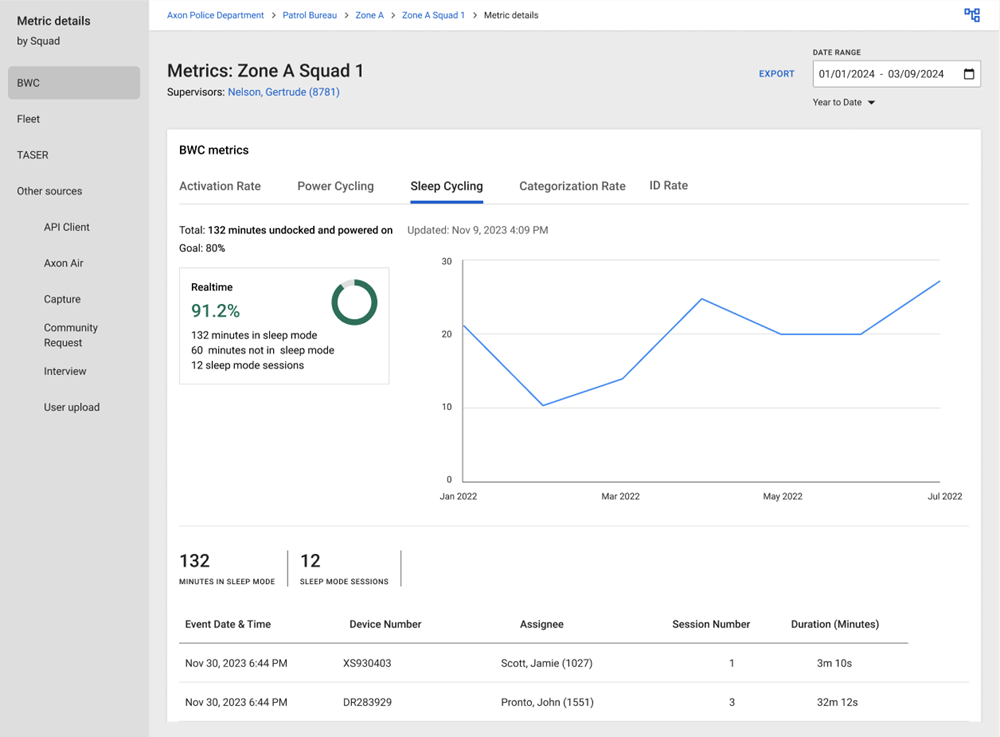
Task: Expand Other sources in the sidebar
Action: point(50,191)
